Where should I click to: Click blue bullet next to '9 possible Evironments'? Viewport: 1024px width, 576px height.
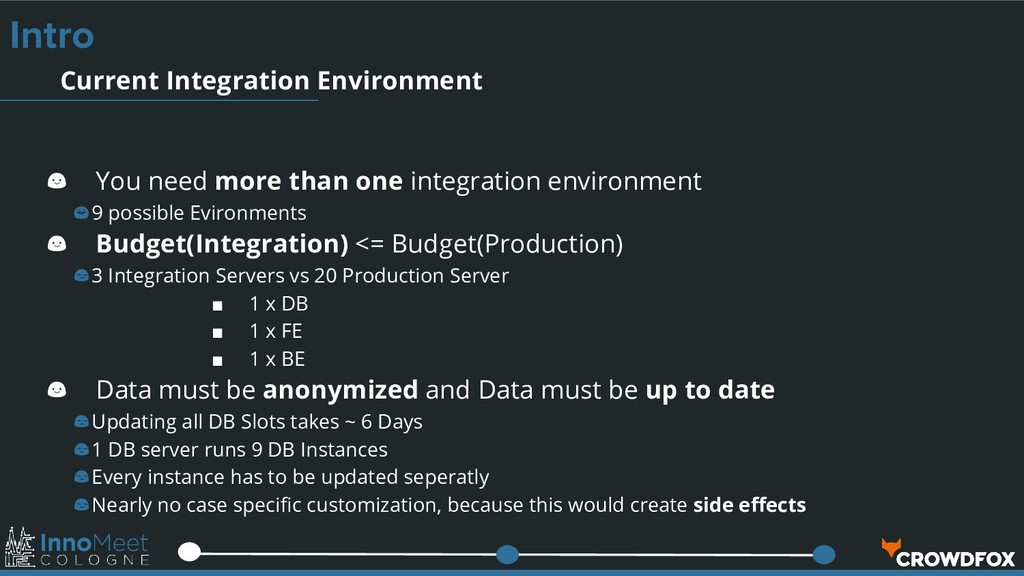(x=81, y=213)
